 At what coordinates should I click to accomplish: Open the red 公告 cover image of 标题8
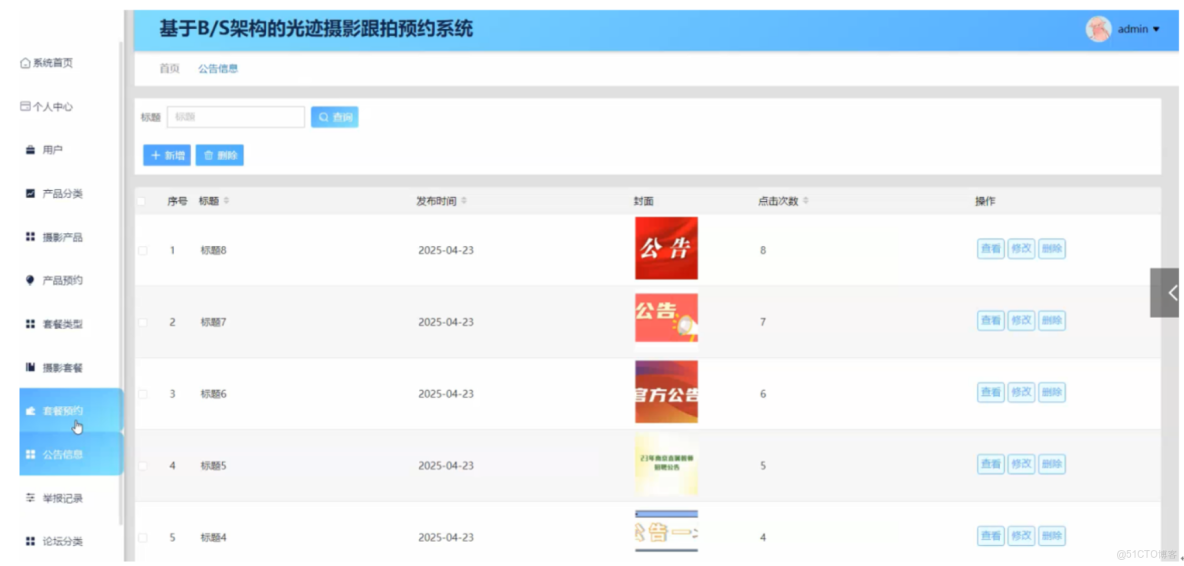click(666, 248)
